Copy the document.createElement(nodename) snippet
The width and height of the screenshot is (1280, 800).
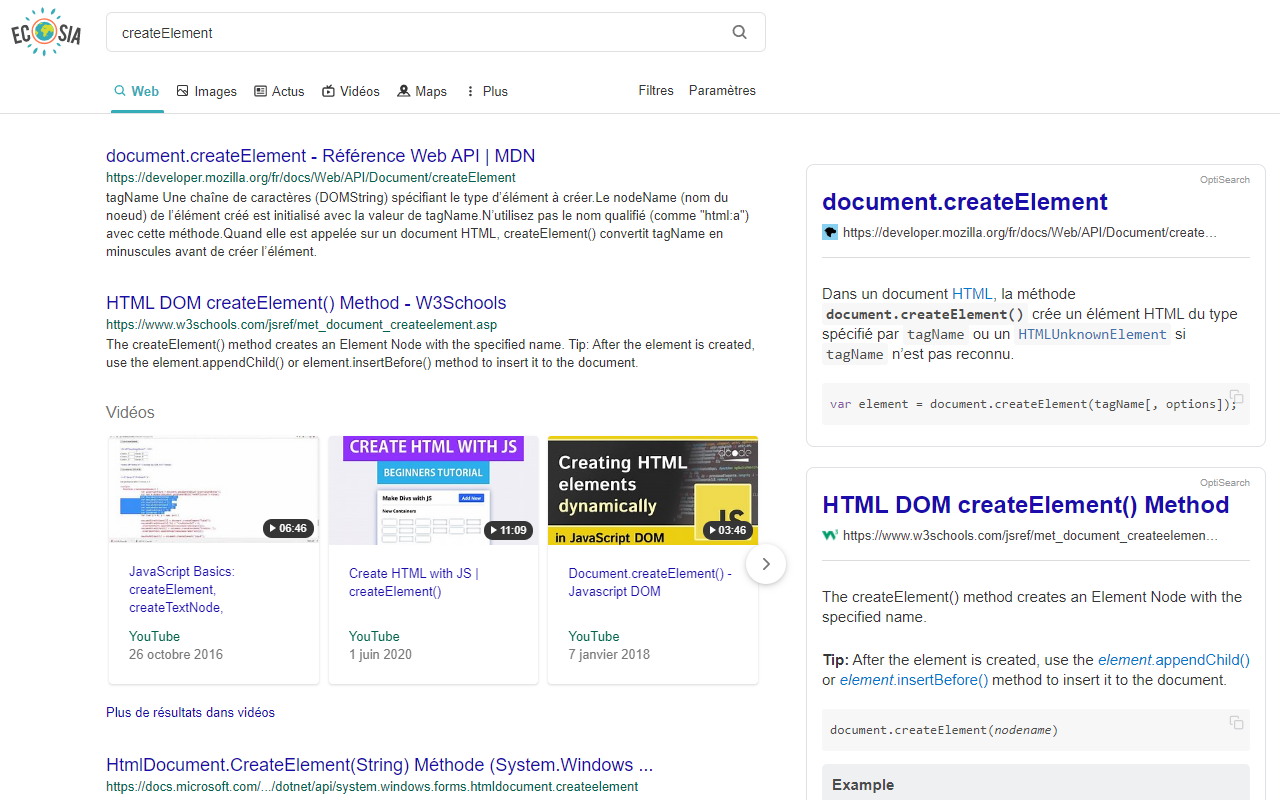[x=1235, y=720]
